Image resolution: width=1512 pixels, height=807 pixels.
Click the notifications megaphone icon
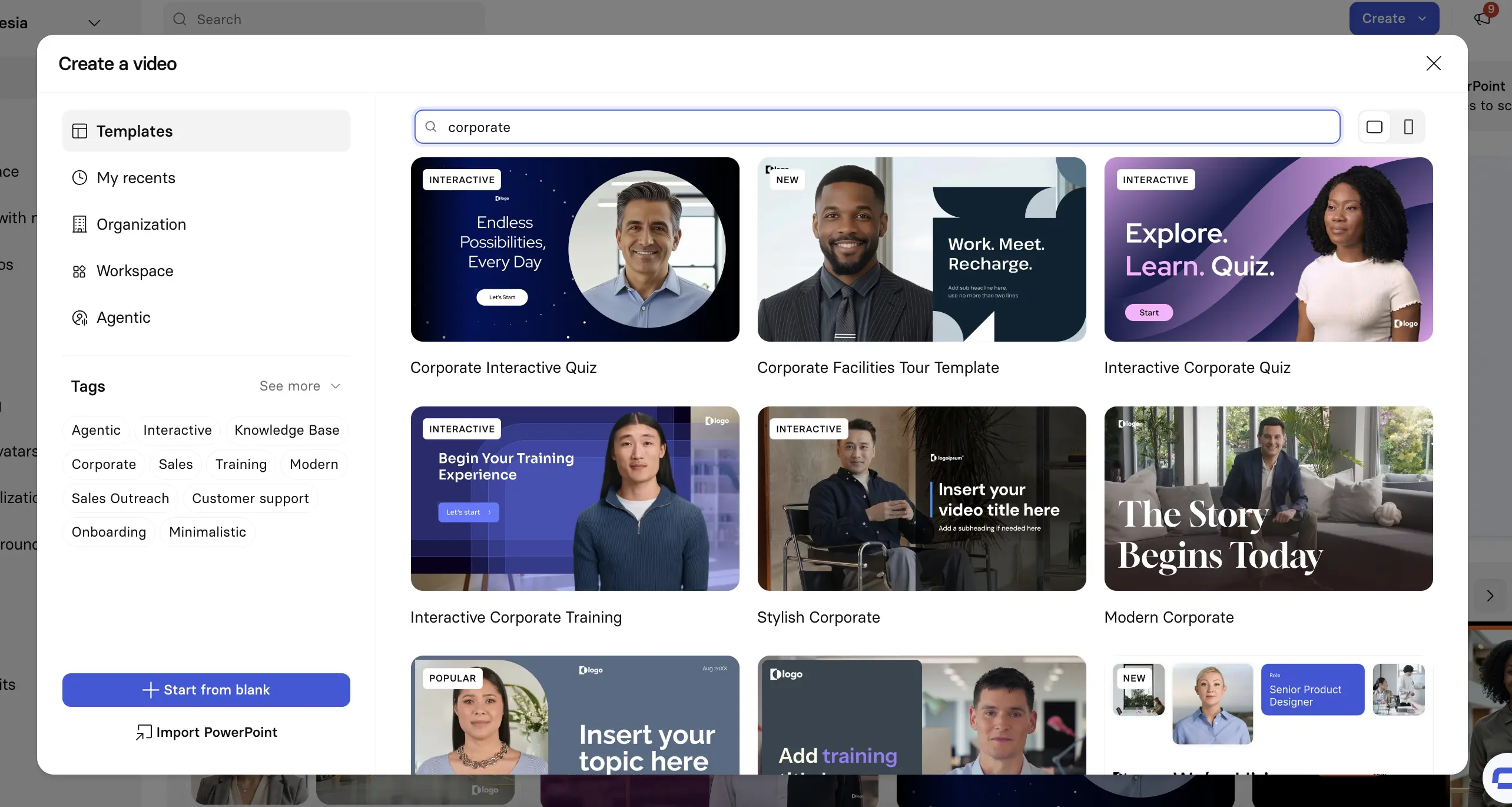pyautogui.click(x=1482, y=18)
